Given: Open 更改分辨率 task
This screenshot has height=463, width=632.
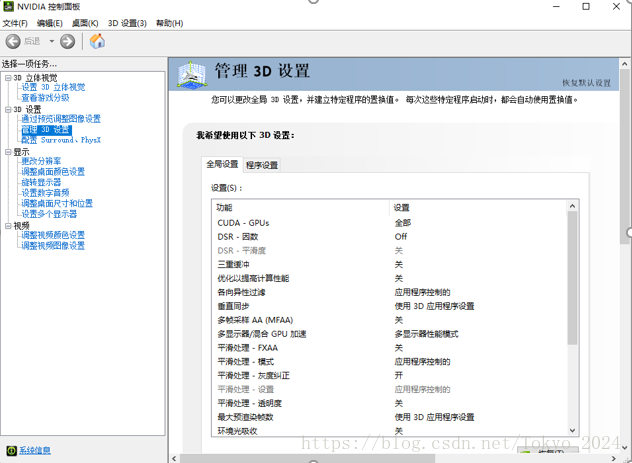Looking at the screenshot, I should [x=41, y=161].
